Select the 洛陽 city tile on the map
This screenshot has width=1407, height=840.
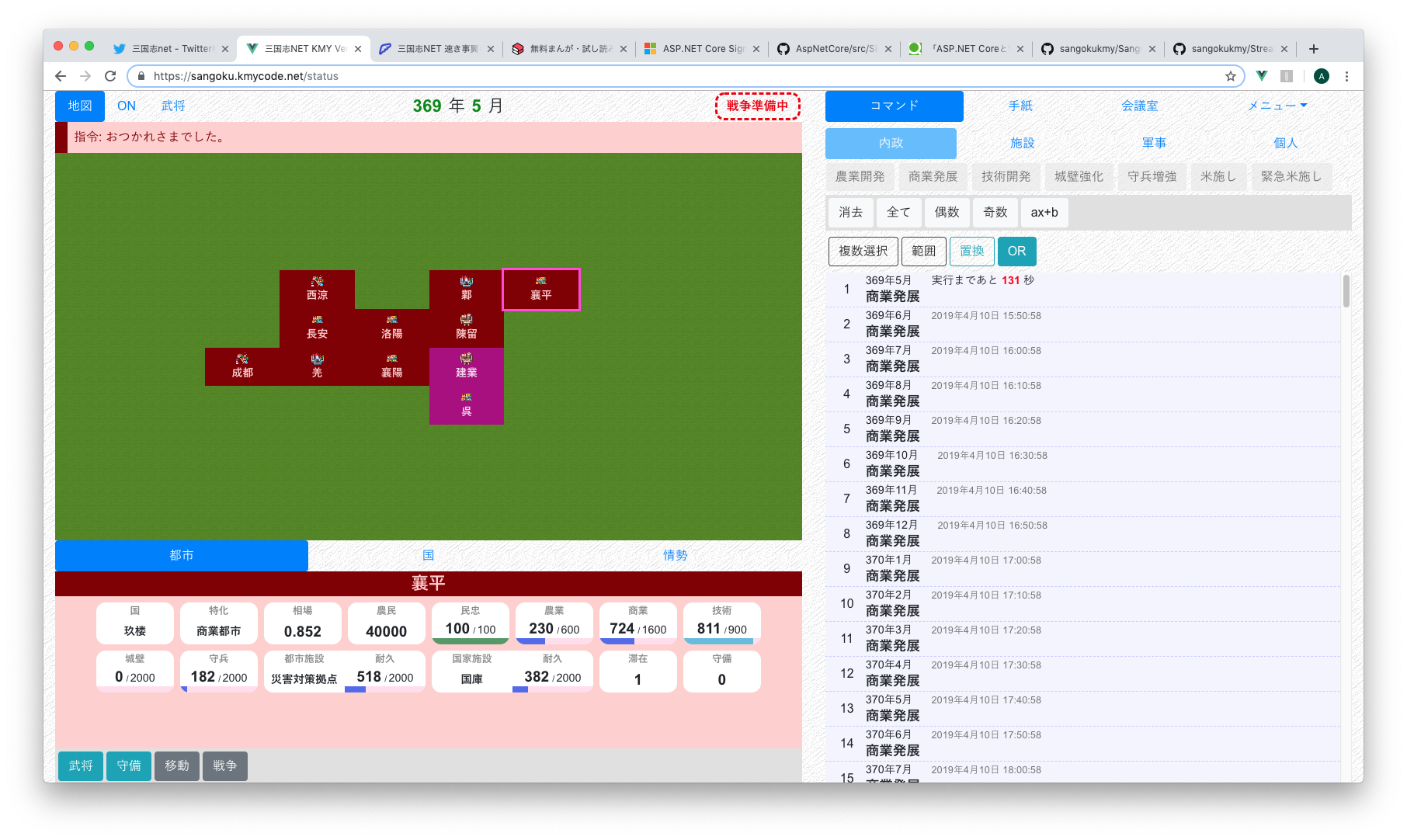pos(391,328)
